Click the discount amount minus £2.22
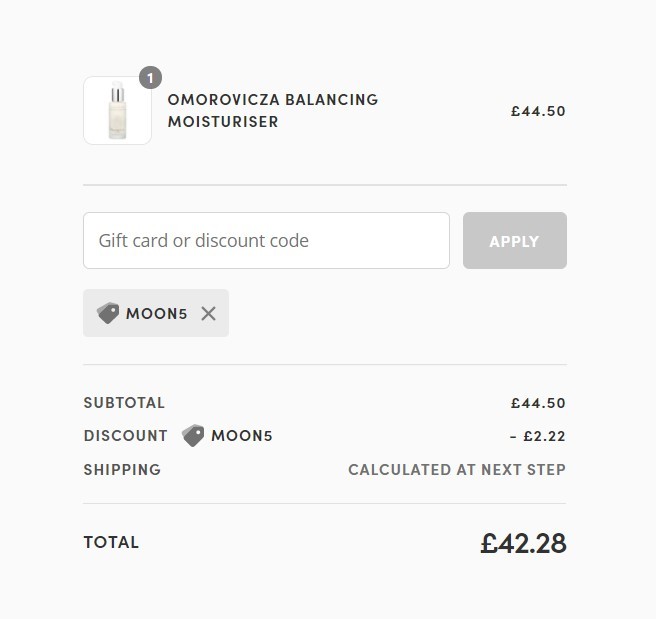The height and width of the screenshot is (619, 656). click(x=538, y=436)
